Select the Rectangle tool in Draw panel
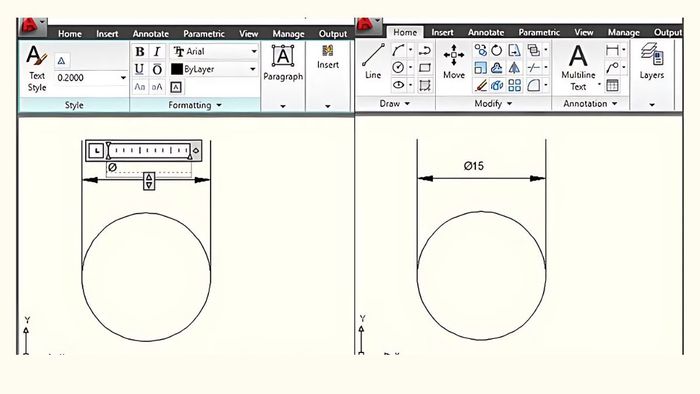Image resolution: width=700 pixels, height=394 pixels. click(425, 67)
